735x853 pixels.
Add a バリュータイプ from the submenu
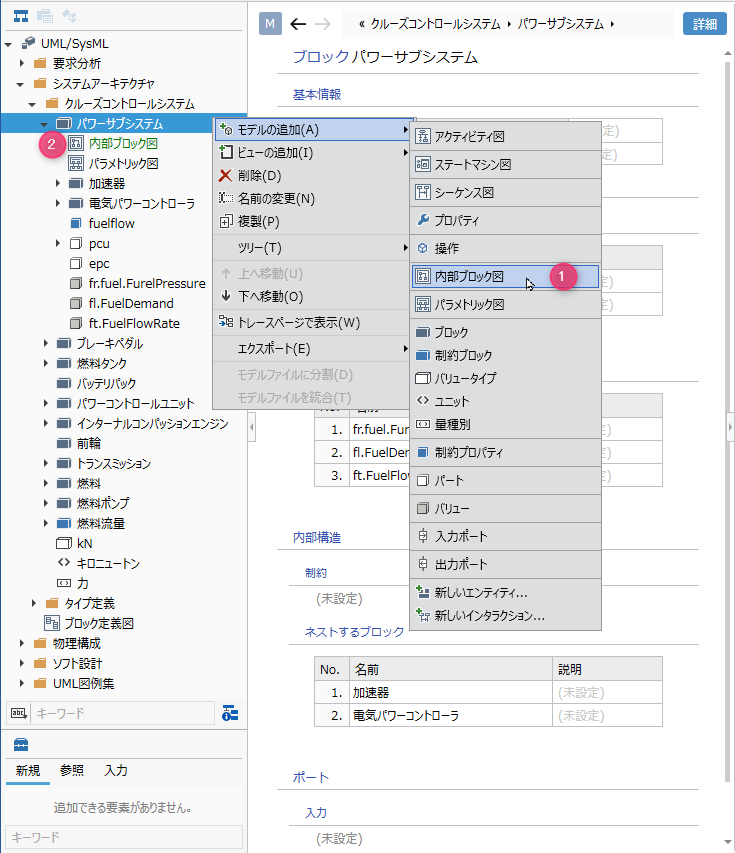pyautogui.click(x=505, y=378)
